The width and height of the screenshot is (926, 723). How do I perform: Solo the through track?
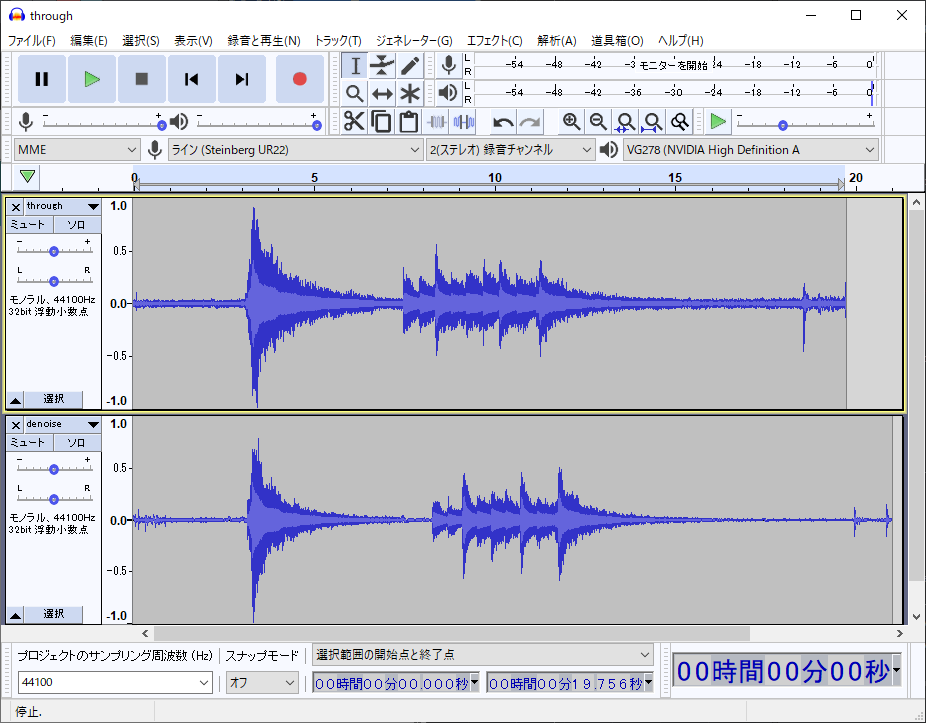77,225
